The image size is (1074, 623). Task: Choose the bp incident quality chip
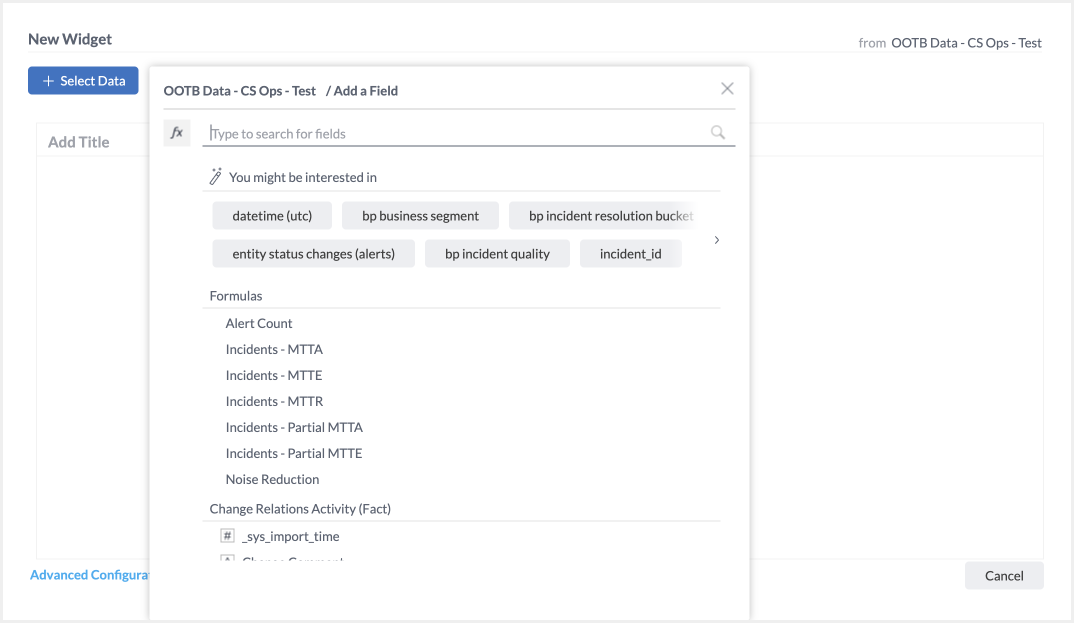497,254
